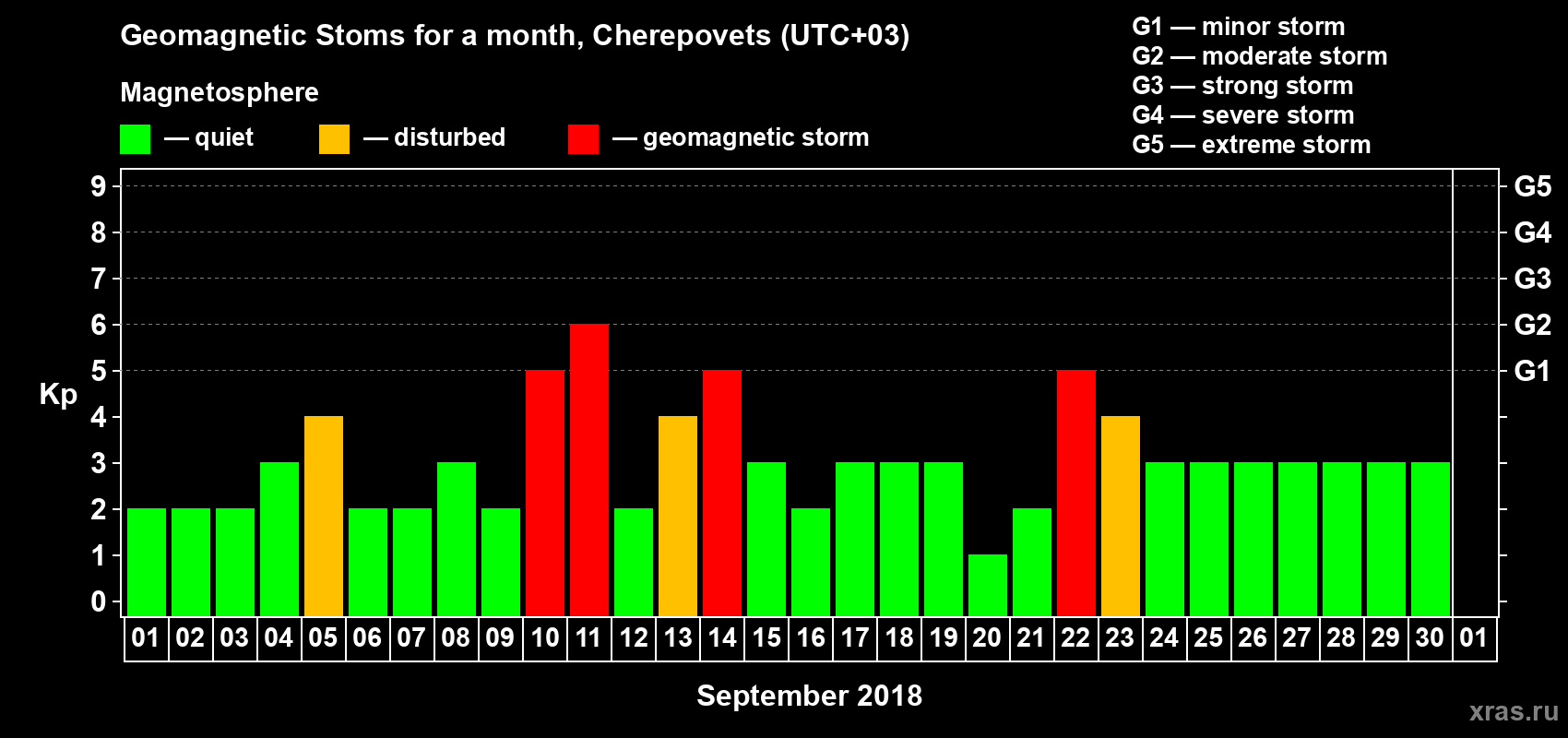1568x738 pixels.
Task: Click the green quiet legend swatch
Action: click(135, 139)
